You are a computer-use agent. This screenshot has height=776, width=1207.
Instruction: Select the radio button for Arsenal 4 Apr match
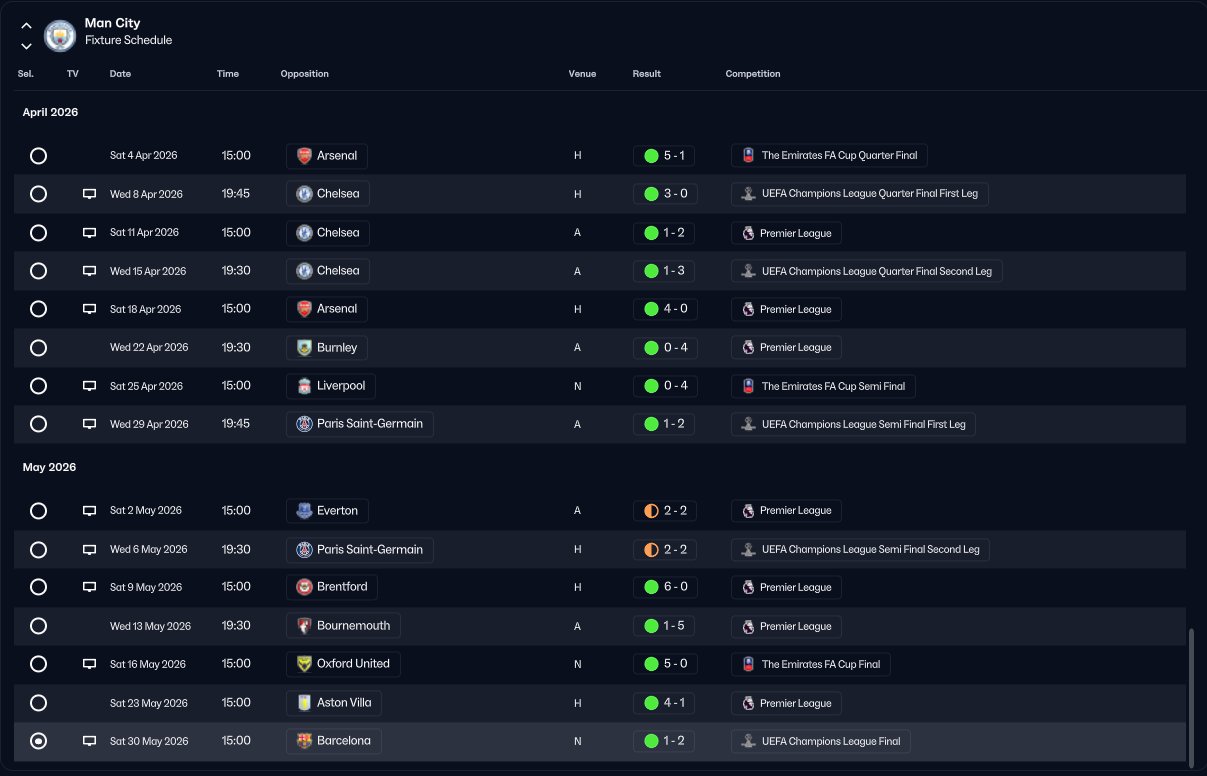[38, 156]
